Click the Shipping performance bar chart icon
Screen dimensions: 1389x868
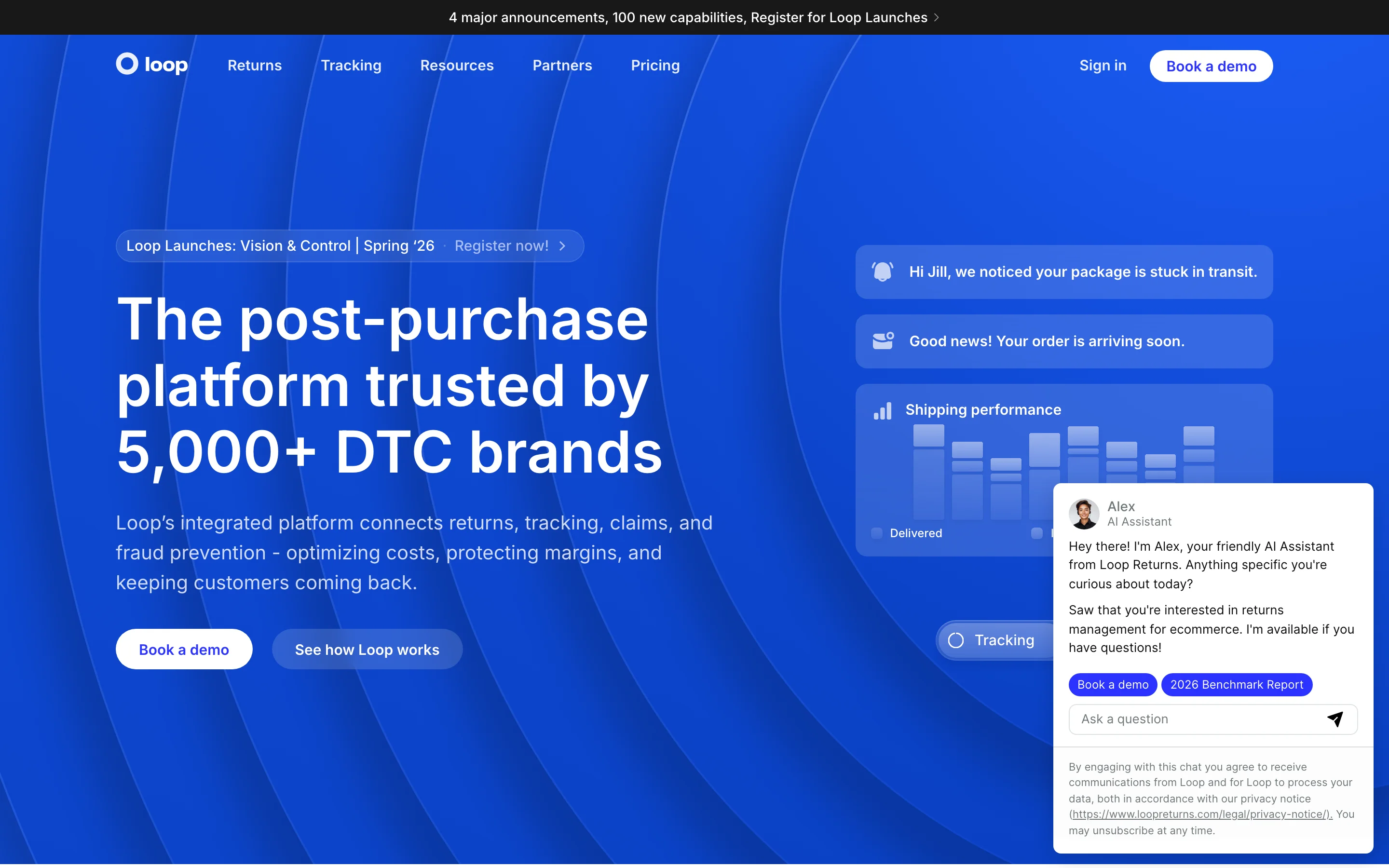tap(882, 410)
